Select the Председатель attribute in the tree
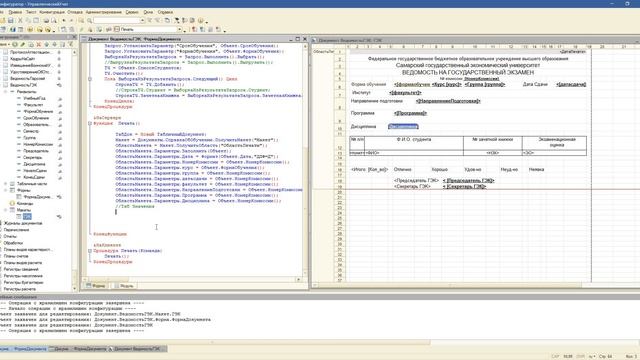The image size is (640, 360). tap(36, 151)
